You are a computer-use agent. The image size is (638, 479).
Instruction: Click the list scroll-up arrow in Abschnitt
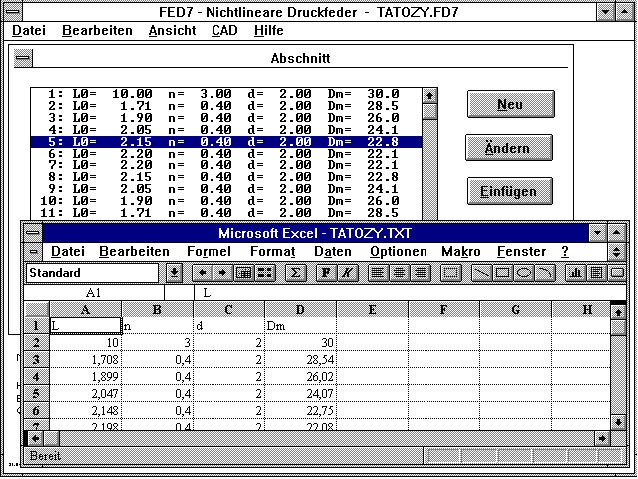click(429, 95)
